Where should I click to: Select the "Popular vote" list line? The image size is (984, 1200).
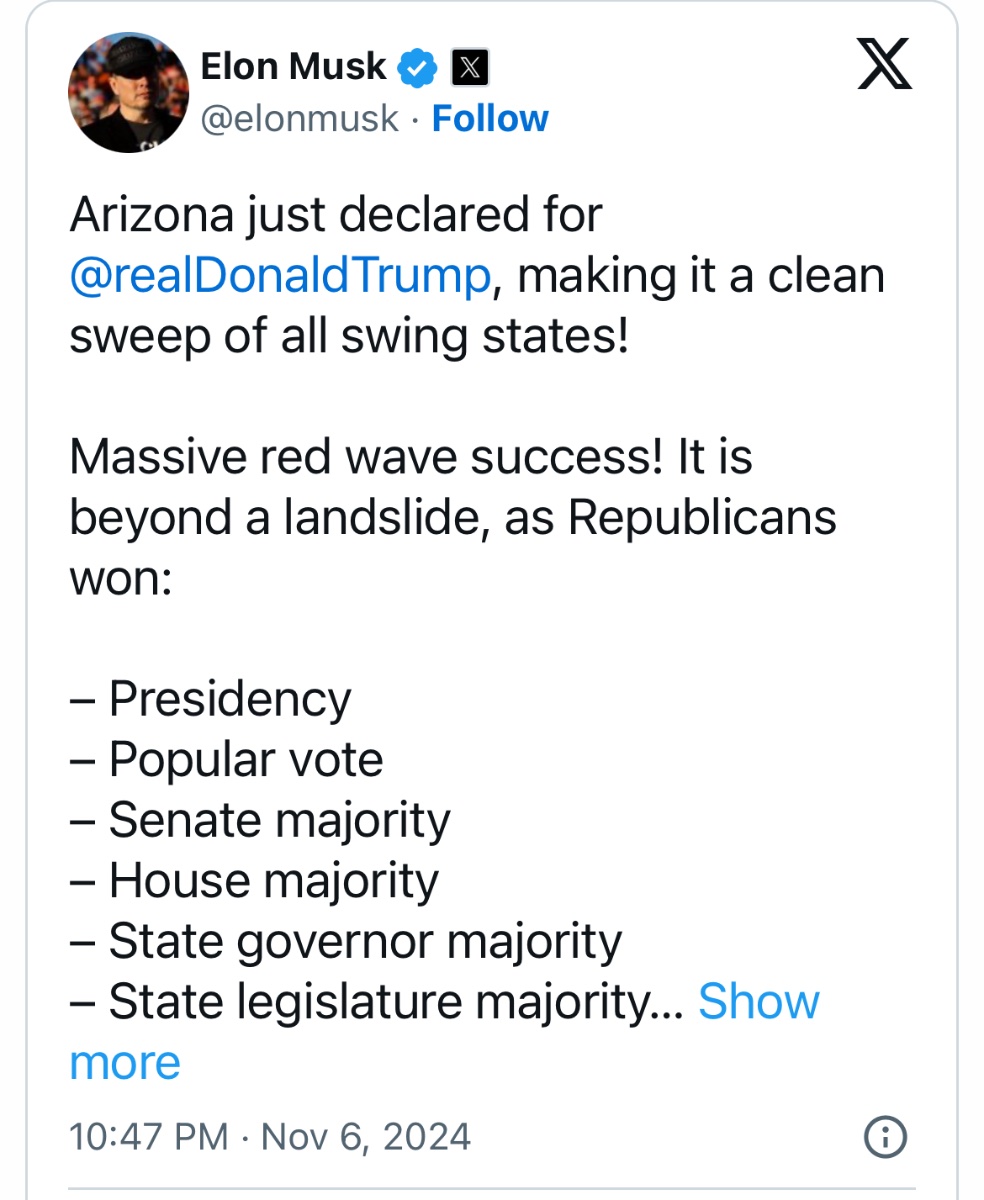[246, 760]
